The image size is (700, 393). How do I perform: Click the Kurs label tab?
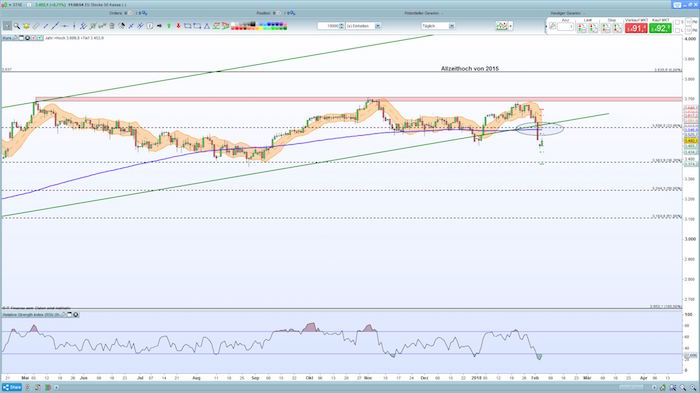pos(7,38)
